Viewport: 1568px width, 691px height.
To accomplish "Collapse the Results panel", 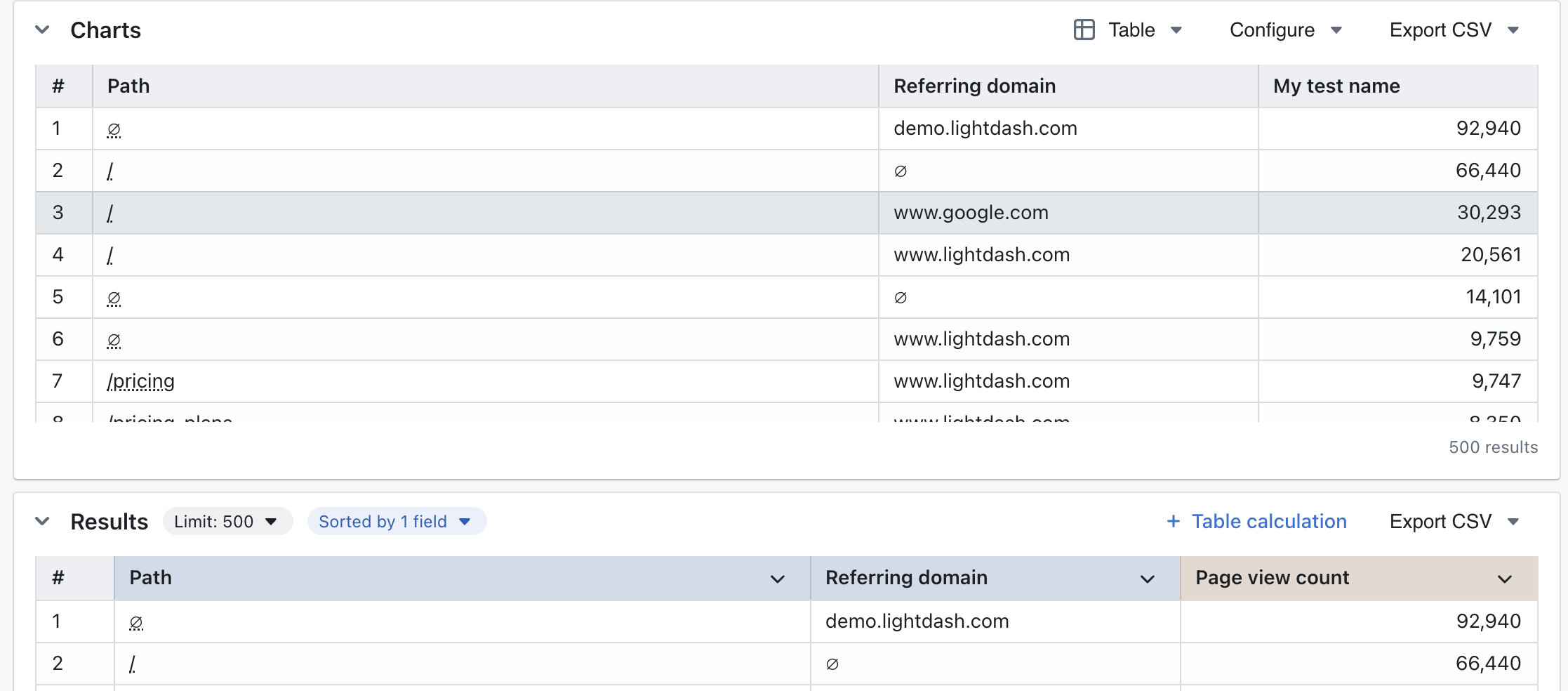I will [x=42, y=521].
